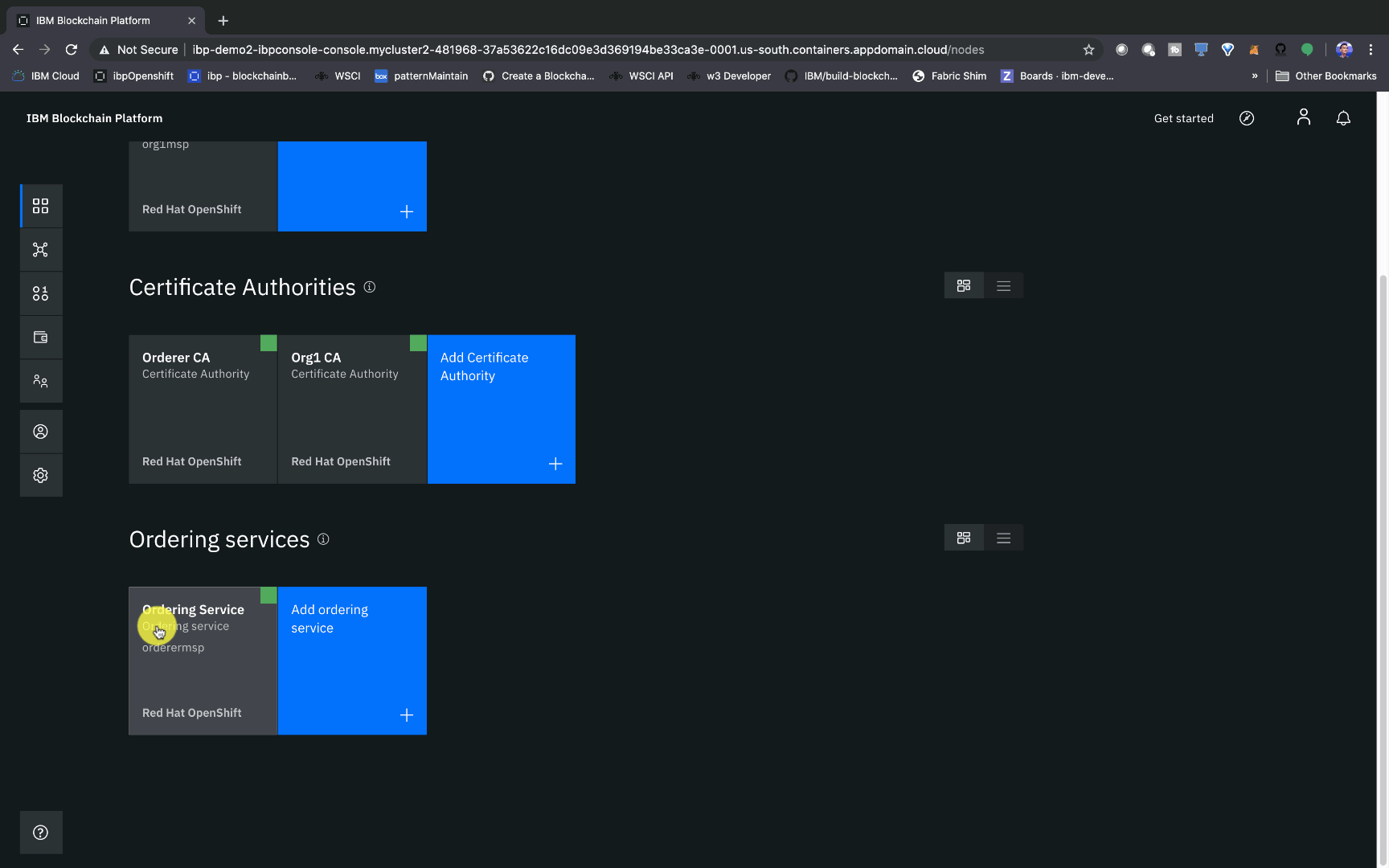Open the Wallet icon in sidebar
The height and width of the screenshot is (868, 1389).
[x=40, y=338]
